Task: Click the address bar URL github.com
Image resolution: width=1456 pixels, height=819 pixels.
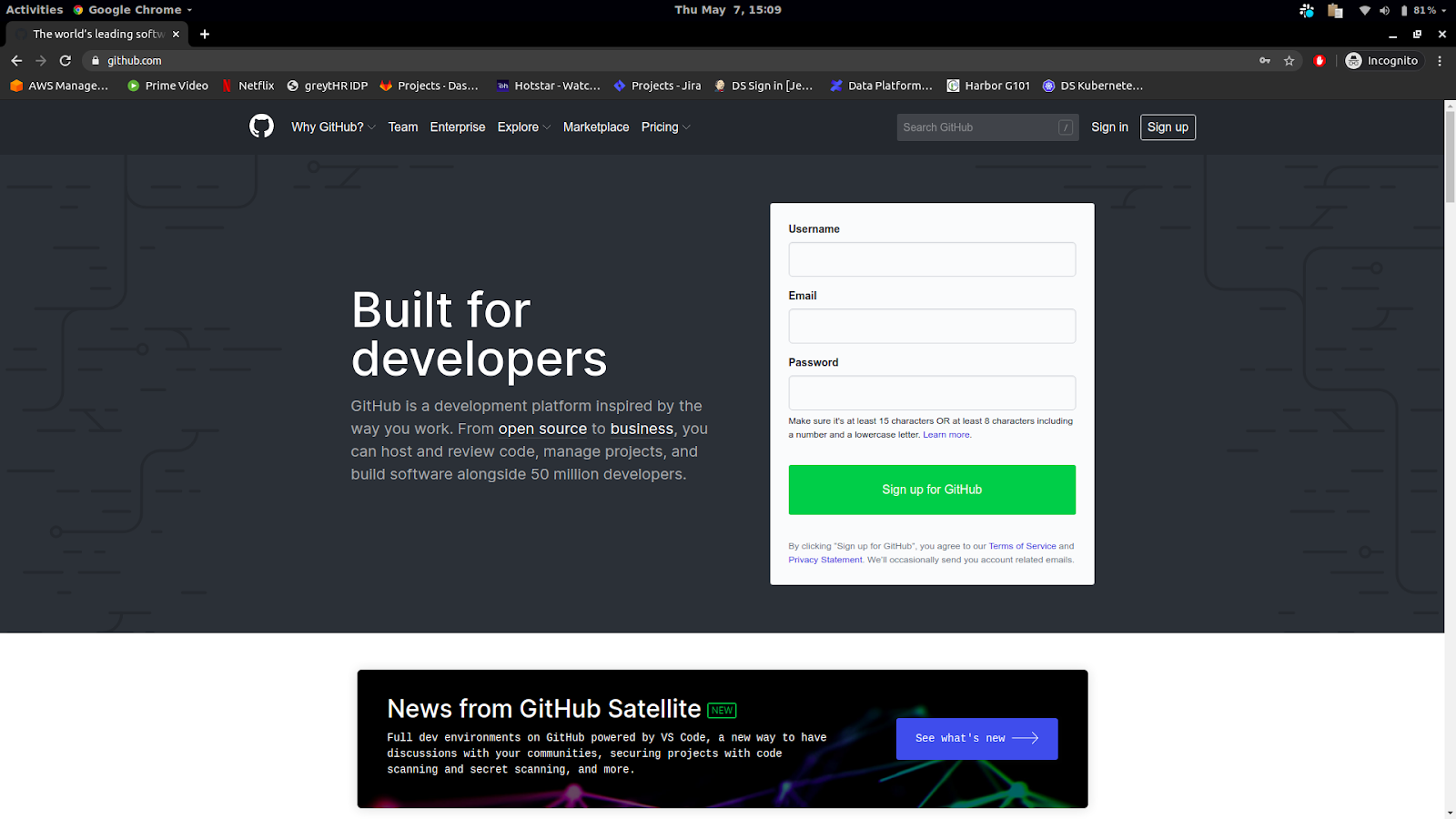Action: (135, 60)
